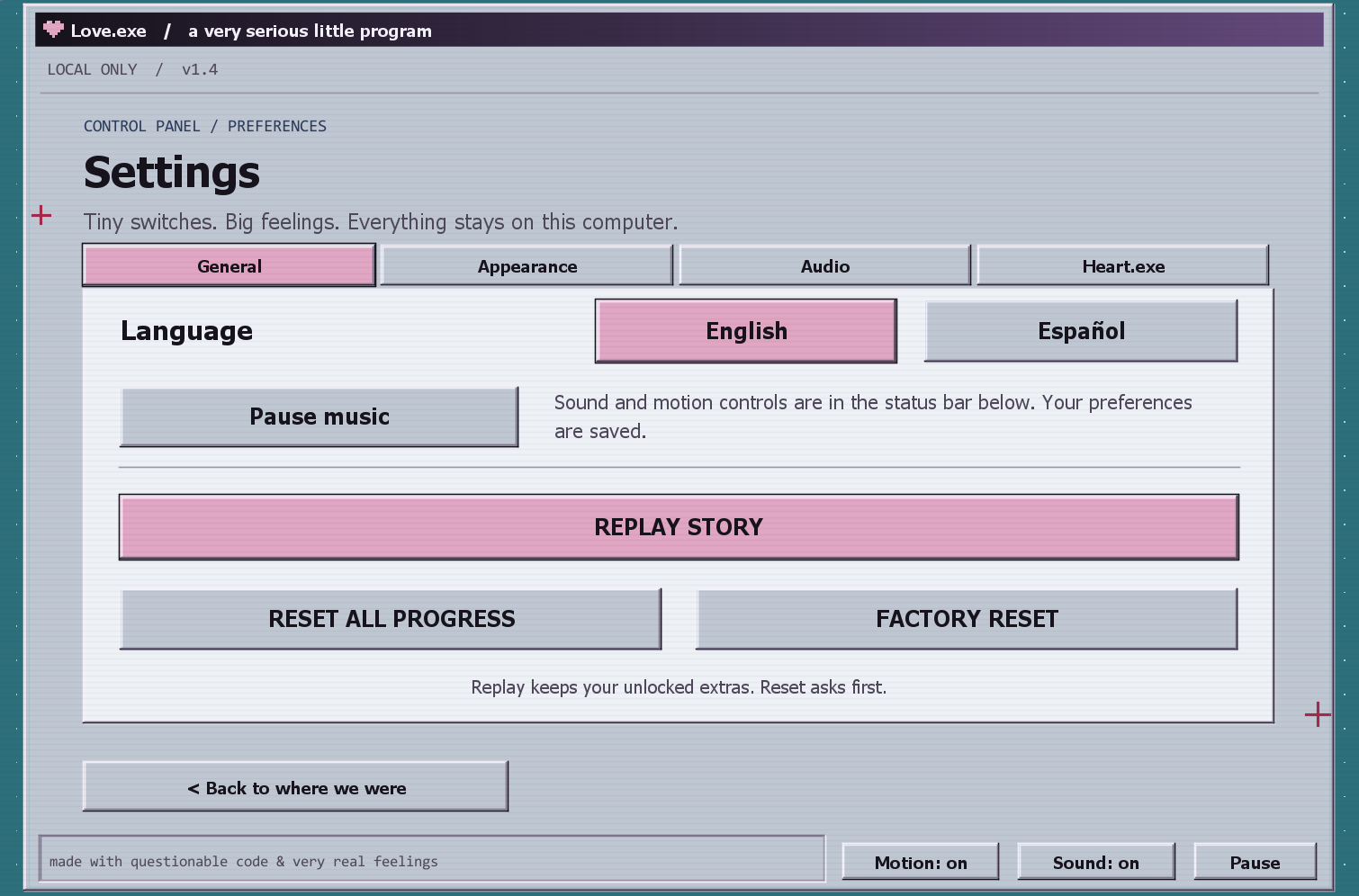Viewport: 1359px width, 896px height.
Task: Switch to the General tab
Action: [229, 266]
